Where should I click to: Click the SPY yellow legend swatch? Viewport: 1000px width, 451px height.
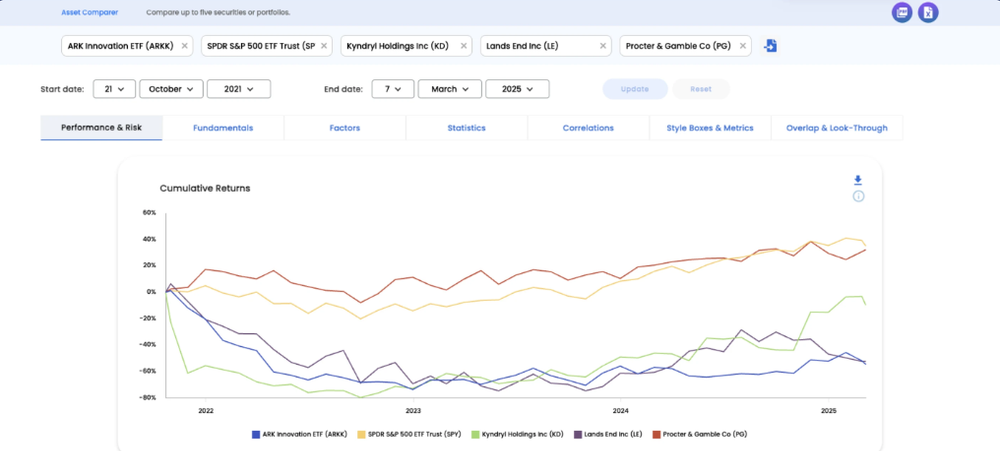pyautogui.click(x=362, y=434)
